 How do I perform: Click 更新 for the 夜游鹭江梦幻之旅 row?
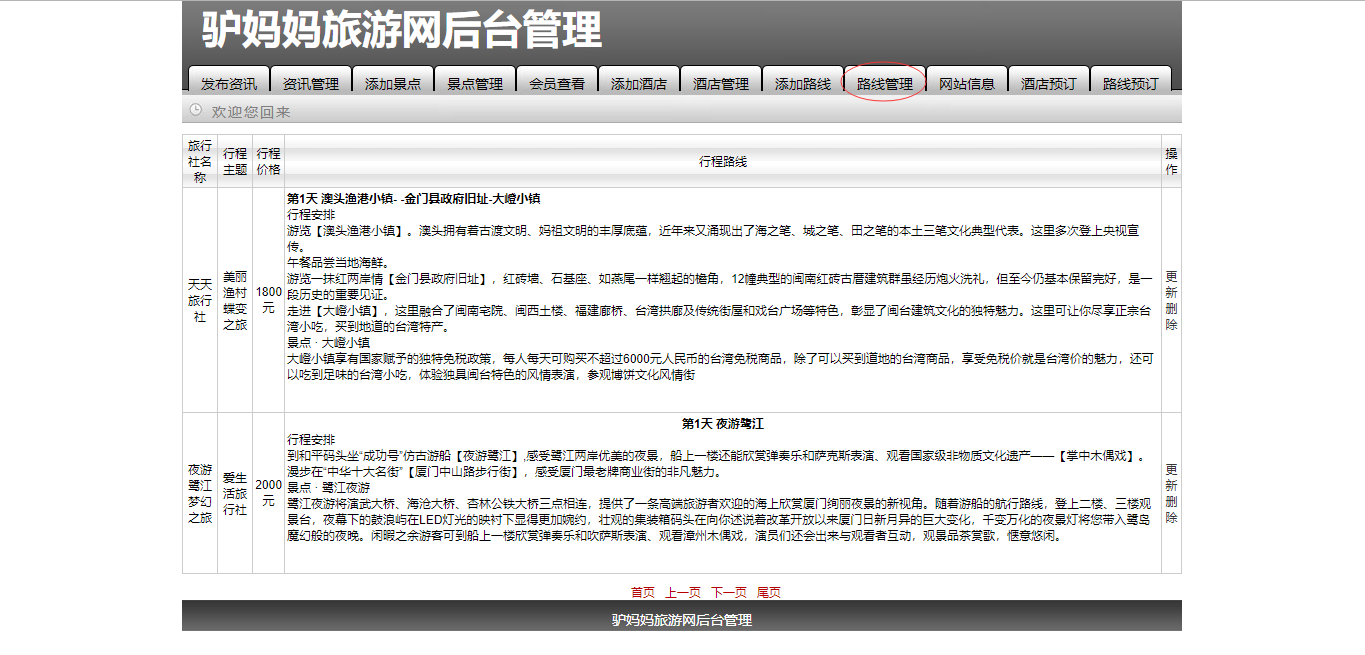click(1171, 477)
